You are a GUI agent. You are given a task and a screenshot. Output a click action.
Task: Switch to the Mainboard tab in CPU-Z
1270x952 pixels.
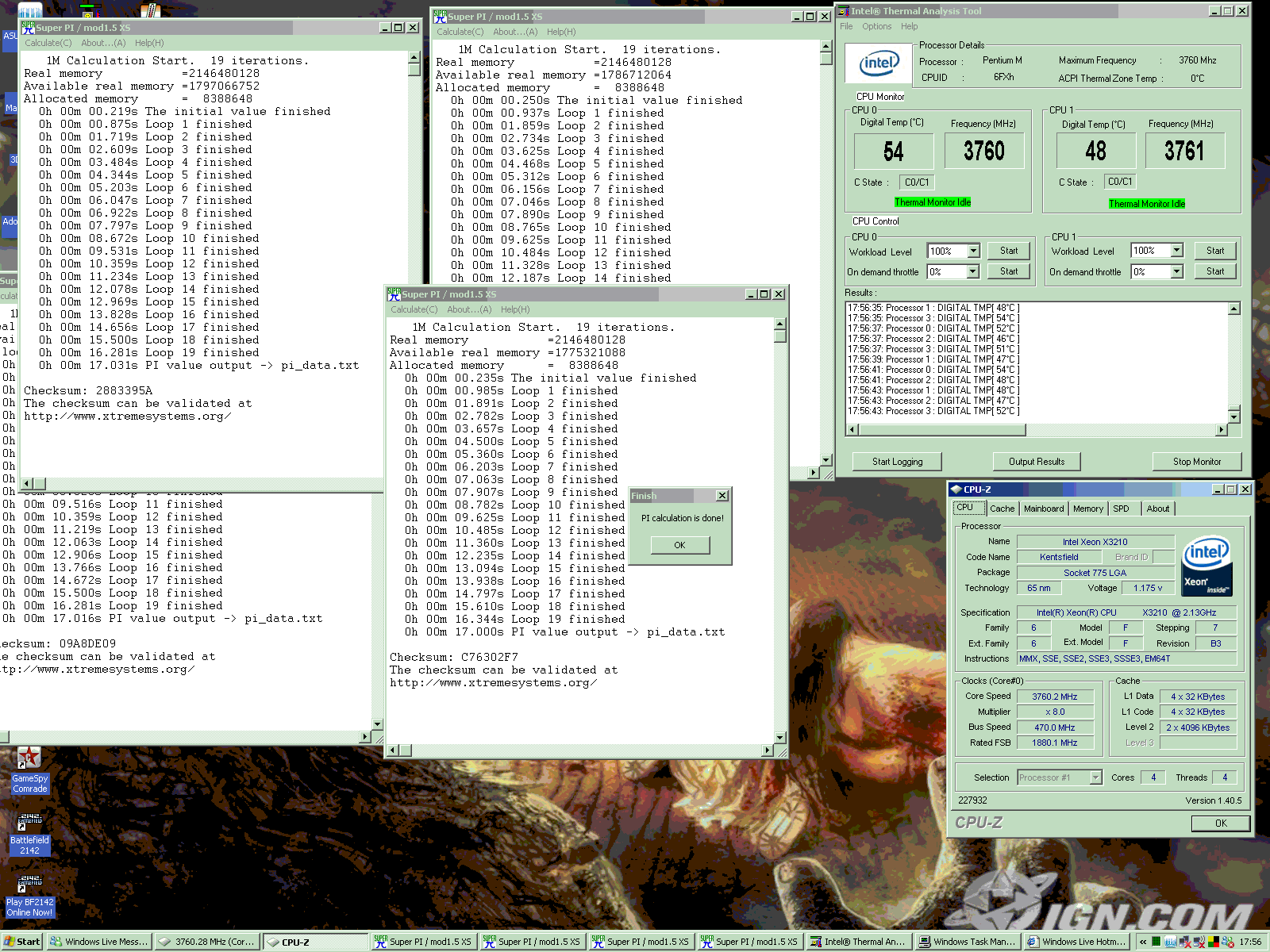1044,509
